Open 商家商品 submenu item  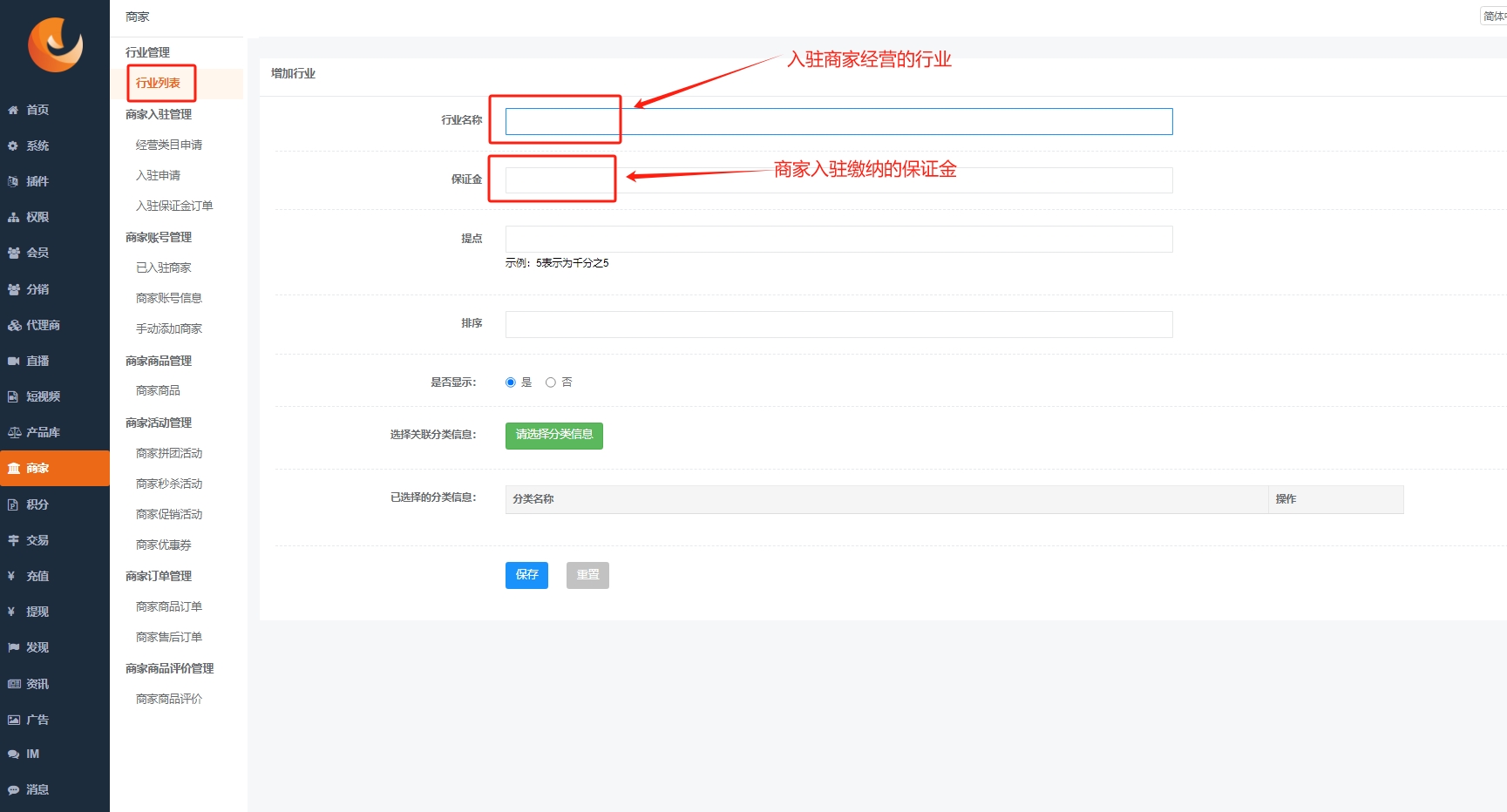[158, 390]
